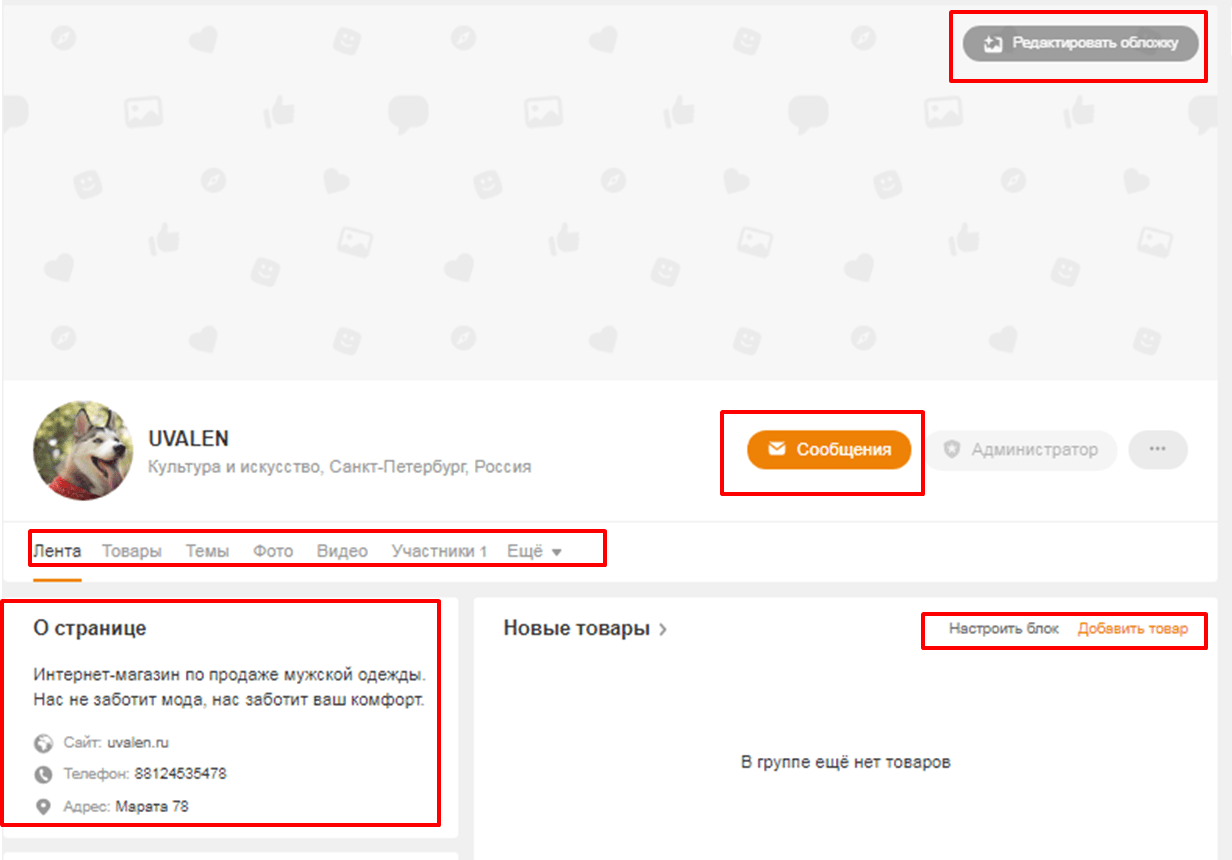Click the UVALEN husky avatar photo
Image resolution: width=1232 pixels, height=860 pixels.
(x=83, y=450)
